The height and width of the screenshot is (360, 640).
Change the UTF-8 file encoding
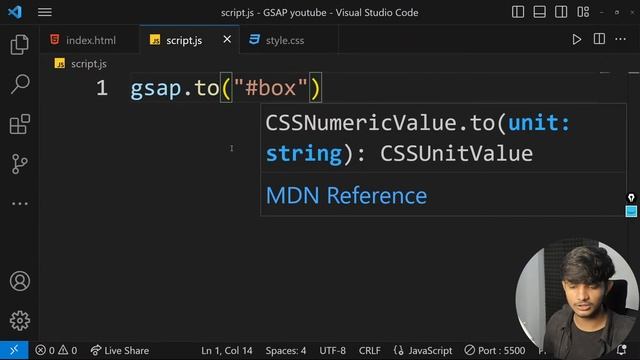[332, 351]
